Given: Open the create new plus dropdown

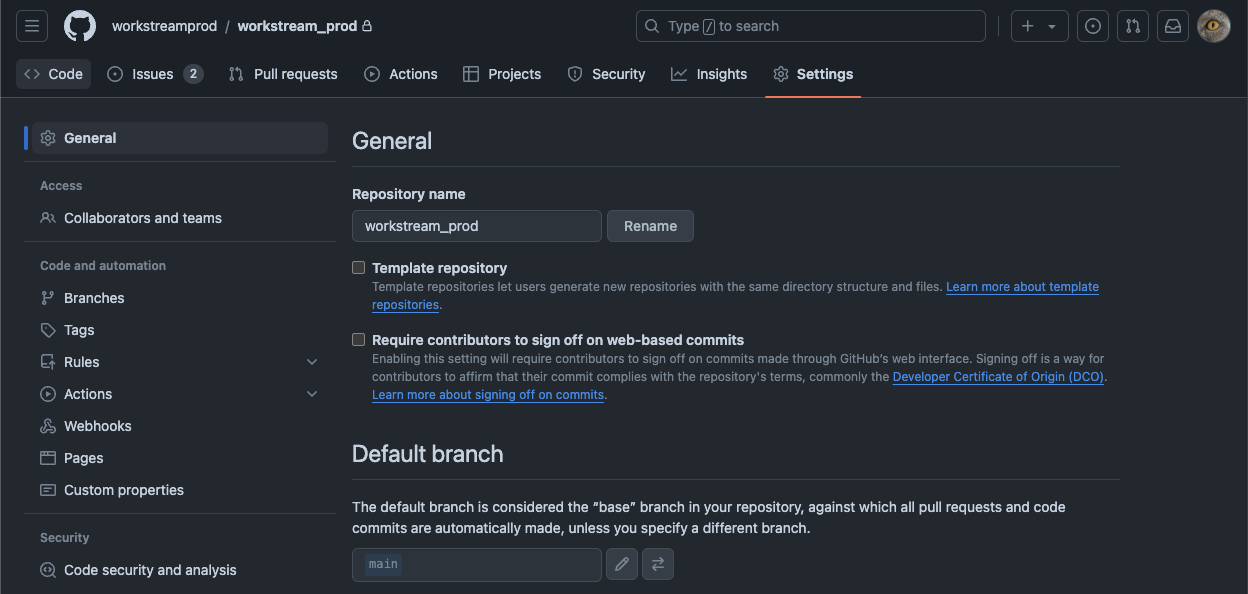Looking at the screenshot, I should (x=1040, y=26).
